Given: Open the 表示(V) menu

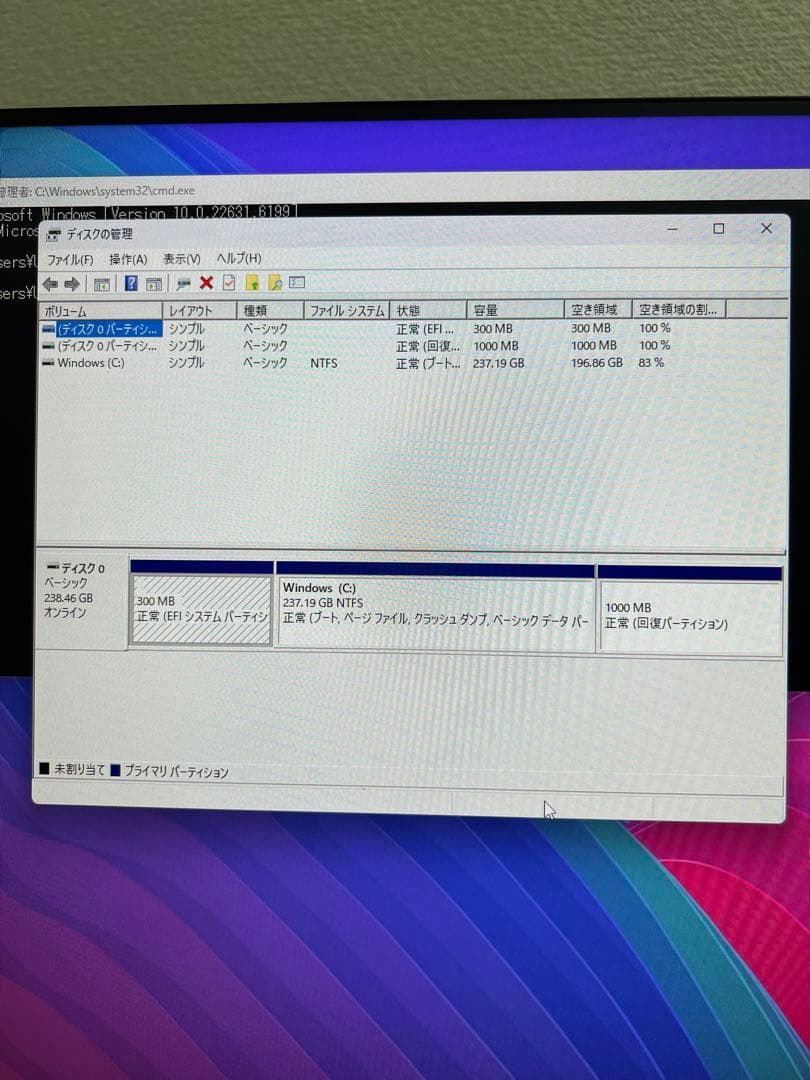Looking at the screenshot, I should point(182,258).
